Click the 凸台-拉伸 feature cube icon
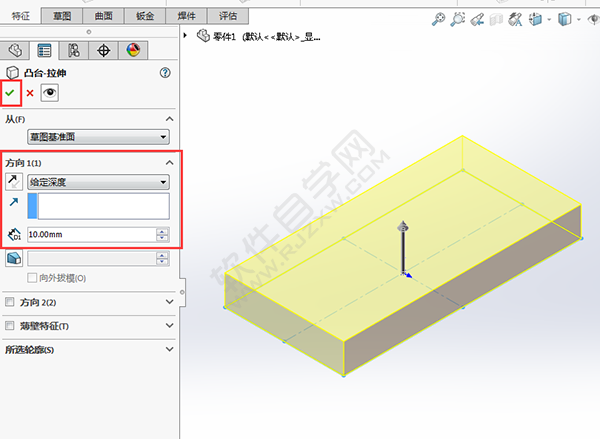 [12, 73]
